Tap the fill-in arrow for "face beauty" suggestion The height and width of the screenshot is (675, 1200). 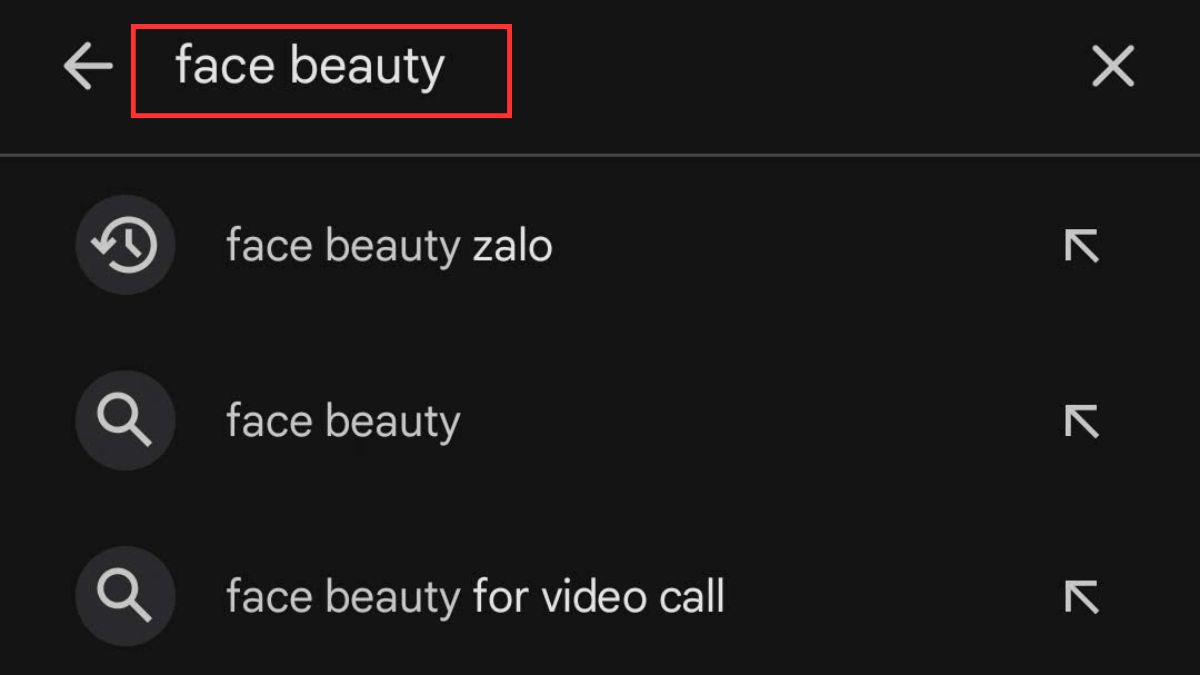[1081, 421]
